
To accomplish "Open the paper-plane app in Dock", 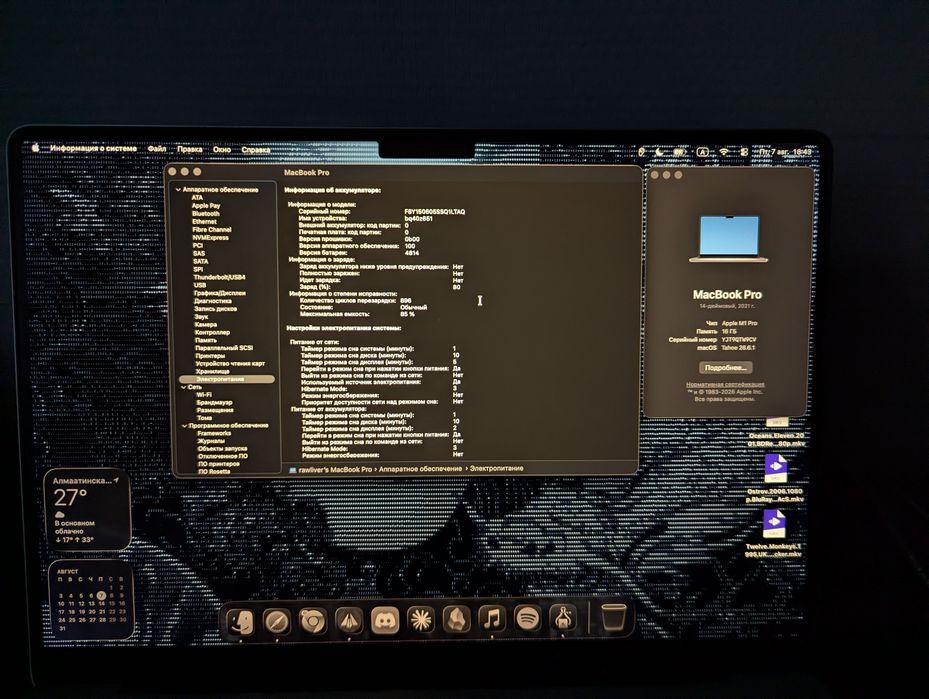I will click(349, 621).
